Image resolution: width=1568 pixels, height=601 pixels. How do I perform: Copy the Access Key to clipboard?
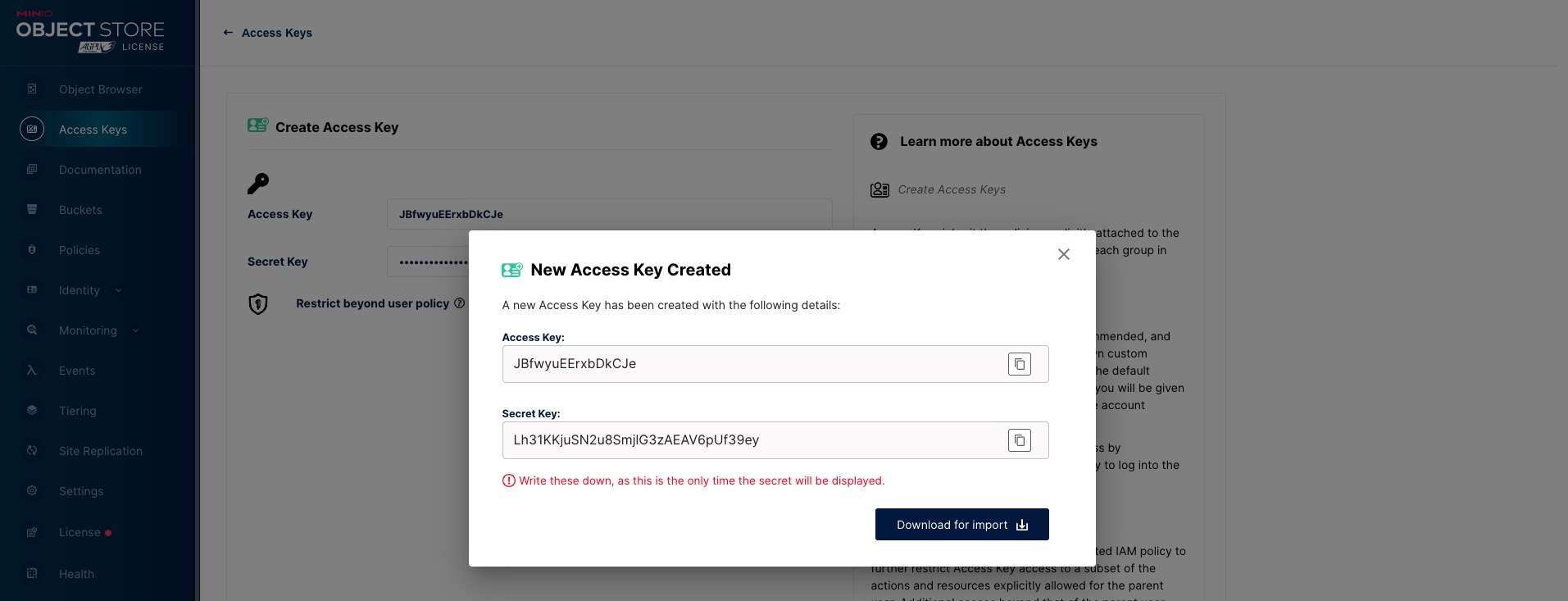point(1019,364)
